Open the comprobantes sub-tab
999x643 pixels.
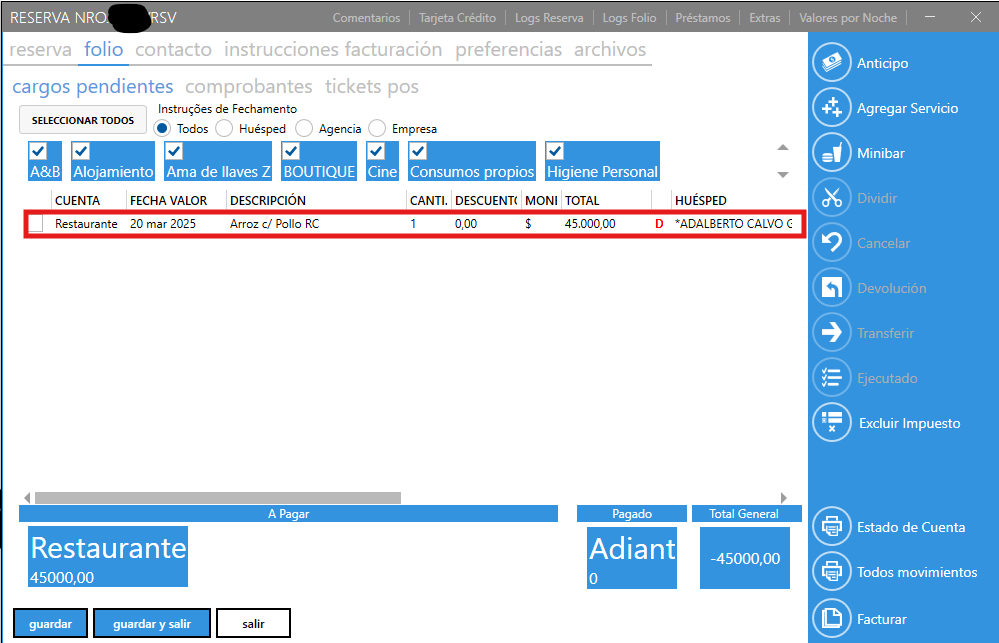(249, 87)
